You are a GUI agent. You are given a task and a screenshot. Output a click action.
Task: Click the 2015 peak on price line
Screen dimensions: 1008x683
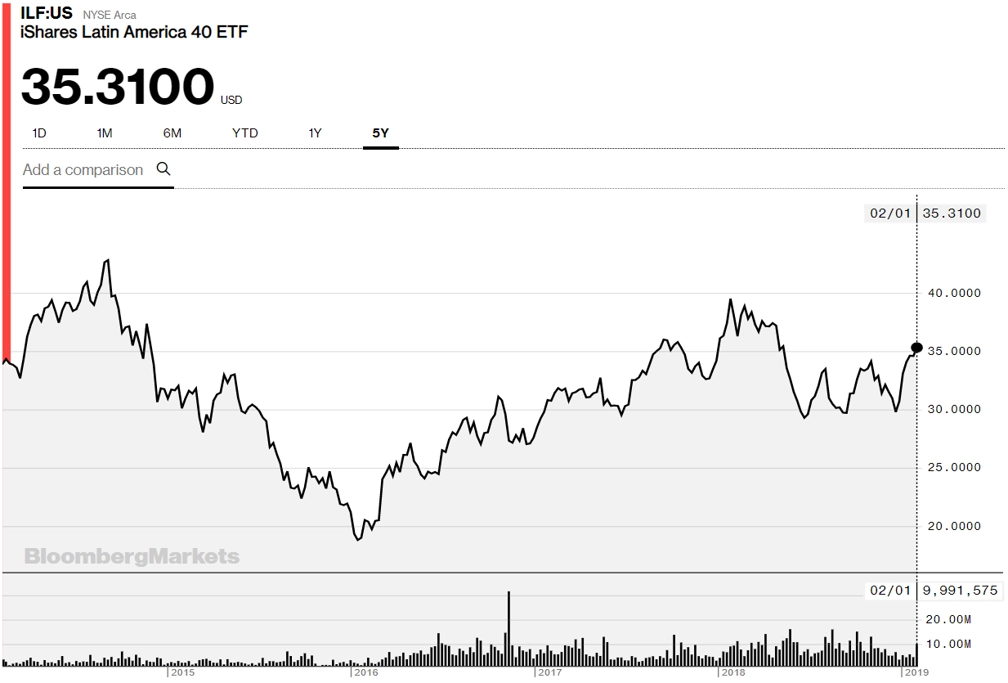(x=107, y=260)
